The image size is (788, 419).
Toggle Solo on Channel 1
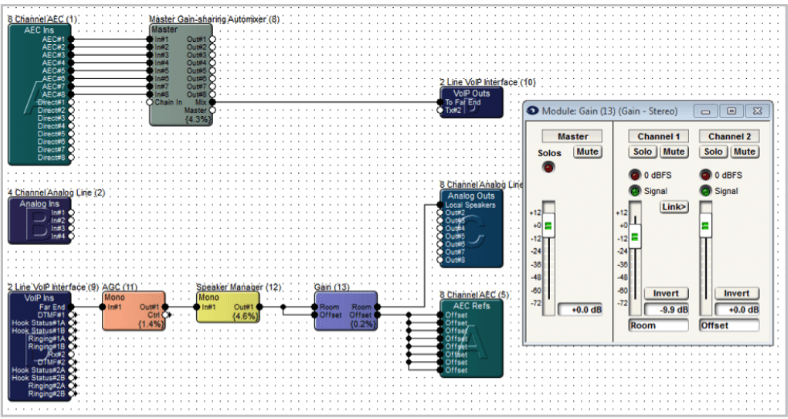coord(642,152)
